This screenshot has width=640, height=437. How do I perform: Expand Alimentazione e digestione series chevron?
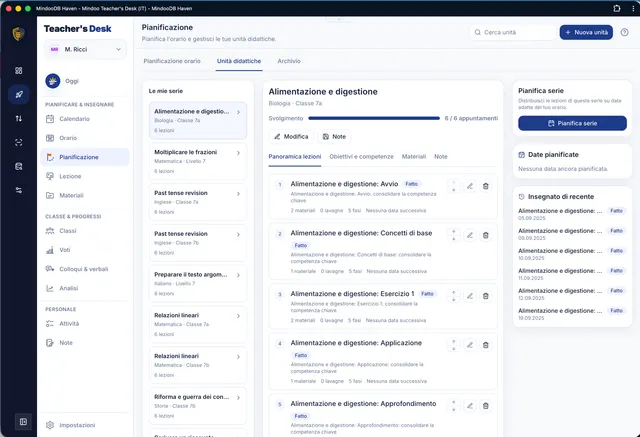click(238, 112)
